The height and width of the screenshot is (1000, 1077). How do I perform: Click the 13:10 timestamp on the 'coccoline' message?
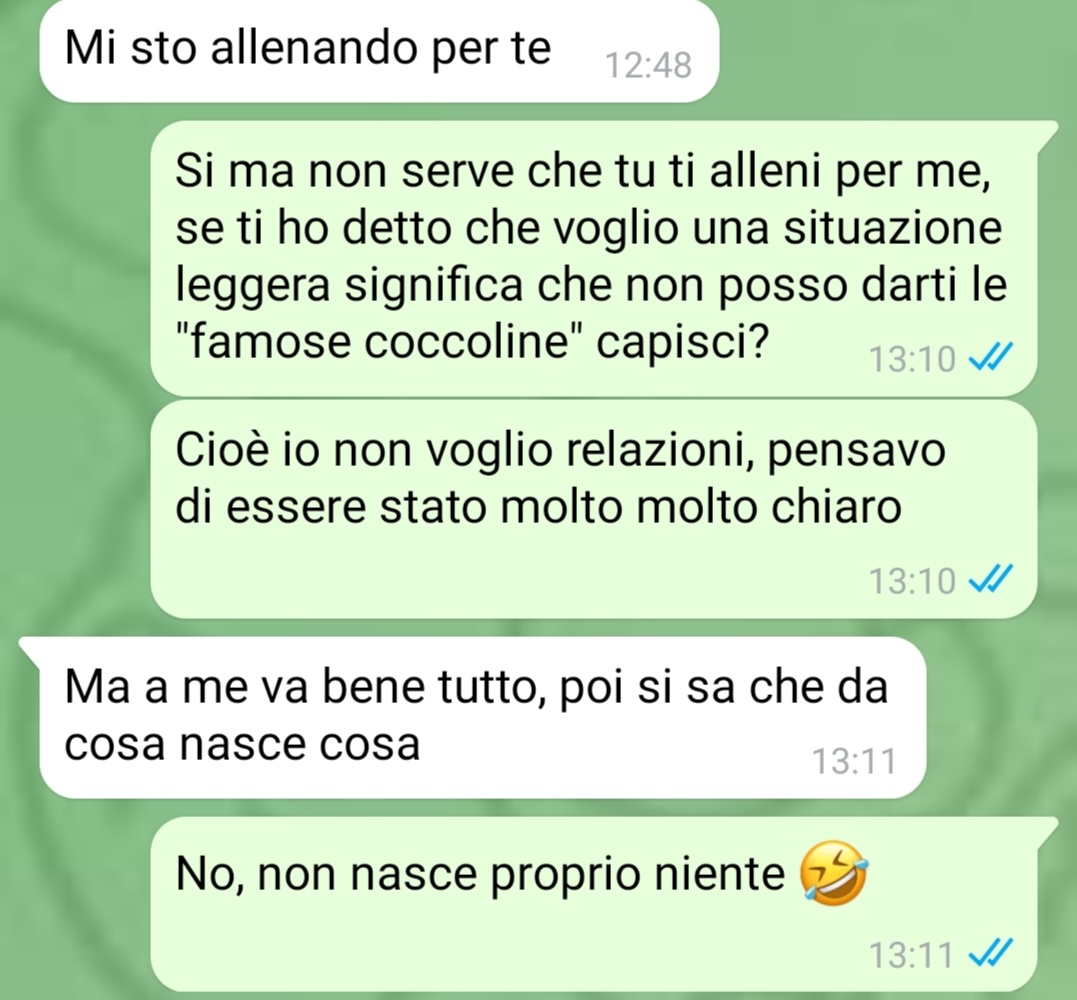[x=912, y=359]
